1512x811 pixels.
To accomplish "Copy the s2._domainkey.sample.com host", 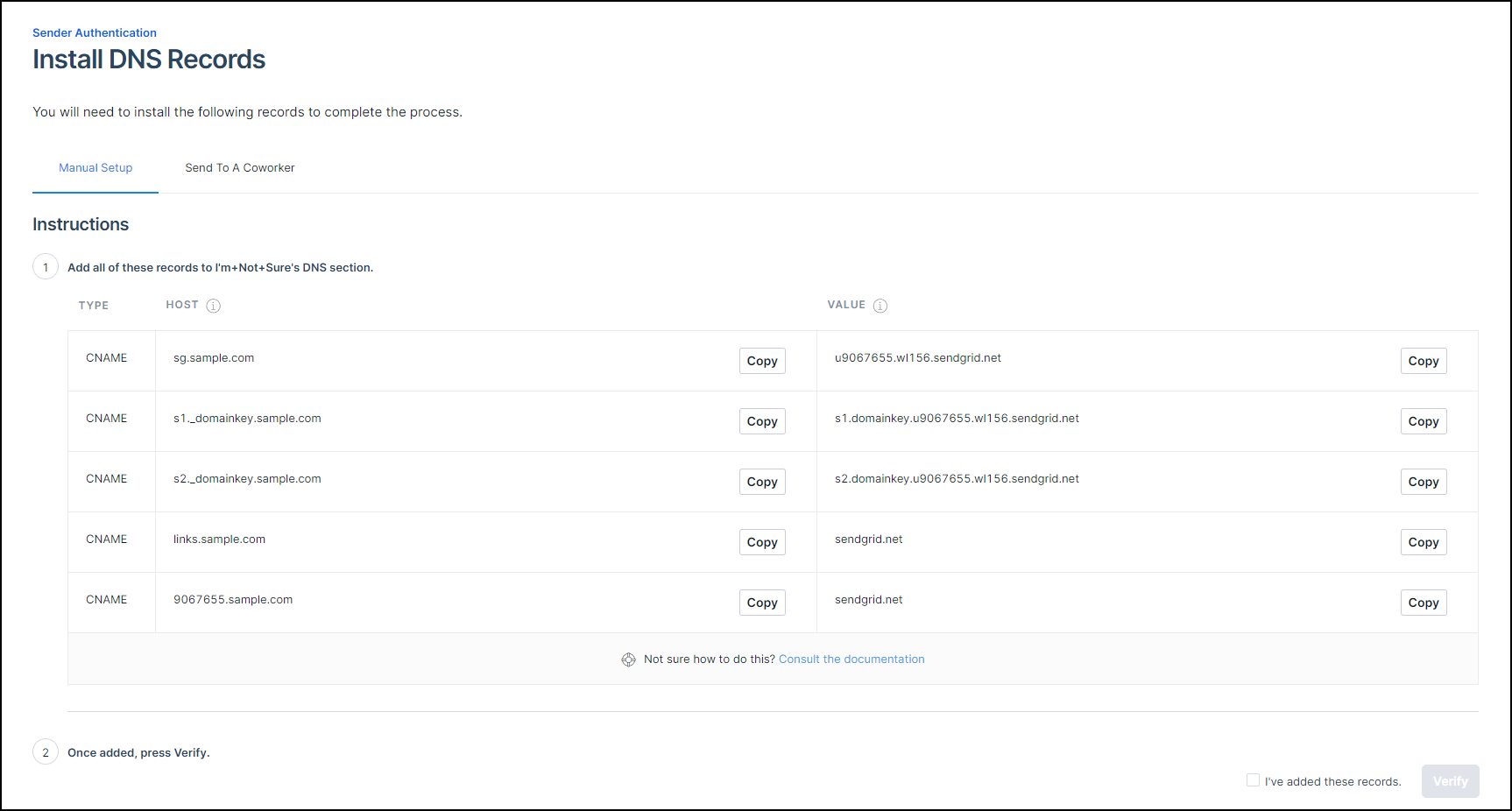I will tap(761, 482).
